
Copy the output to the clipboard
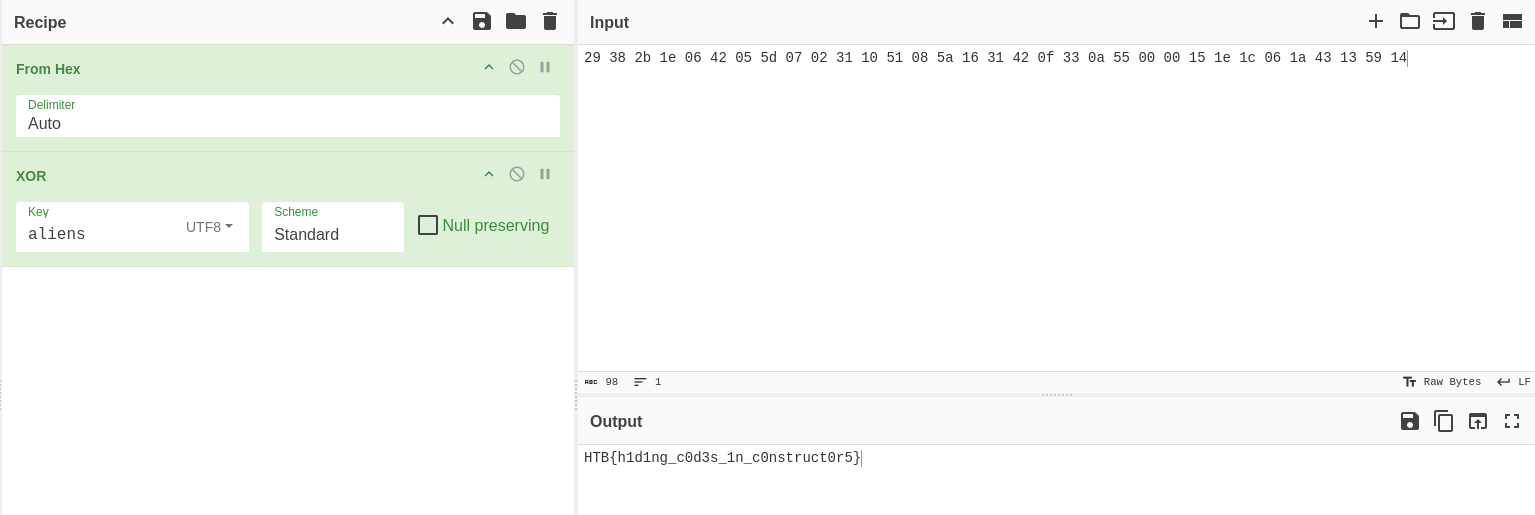[x=1444, y=421]
